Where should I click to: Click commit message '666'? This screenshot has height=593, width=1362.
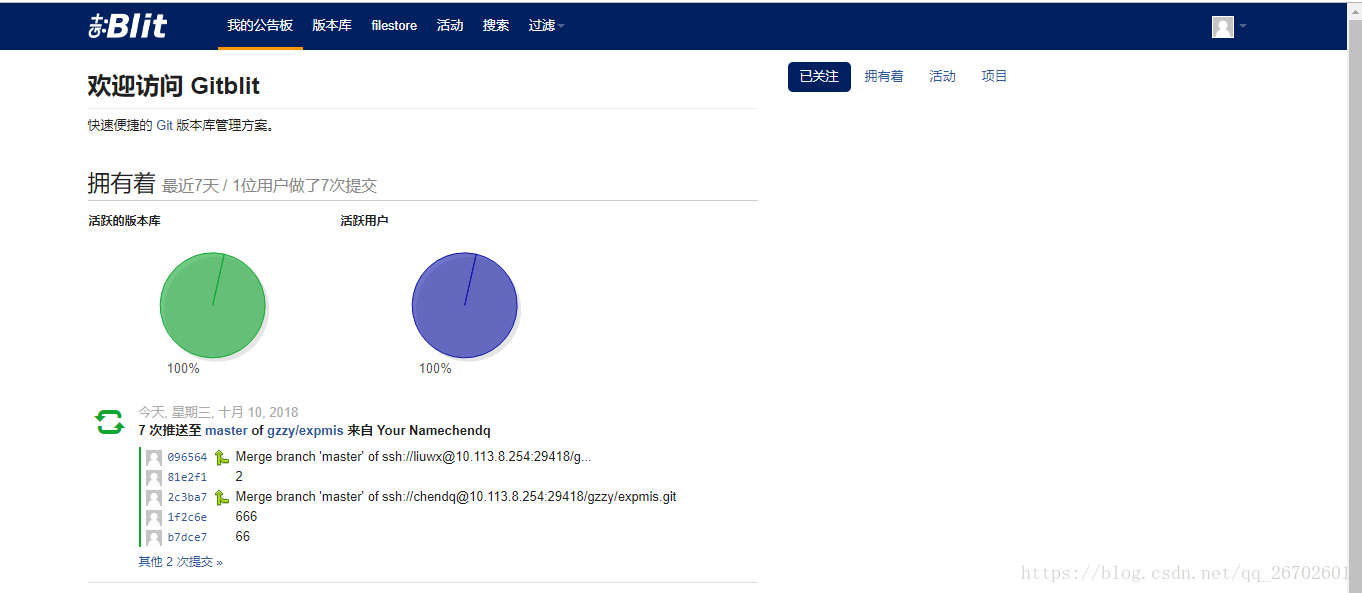[x=246, y=517]
